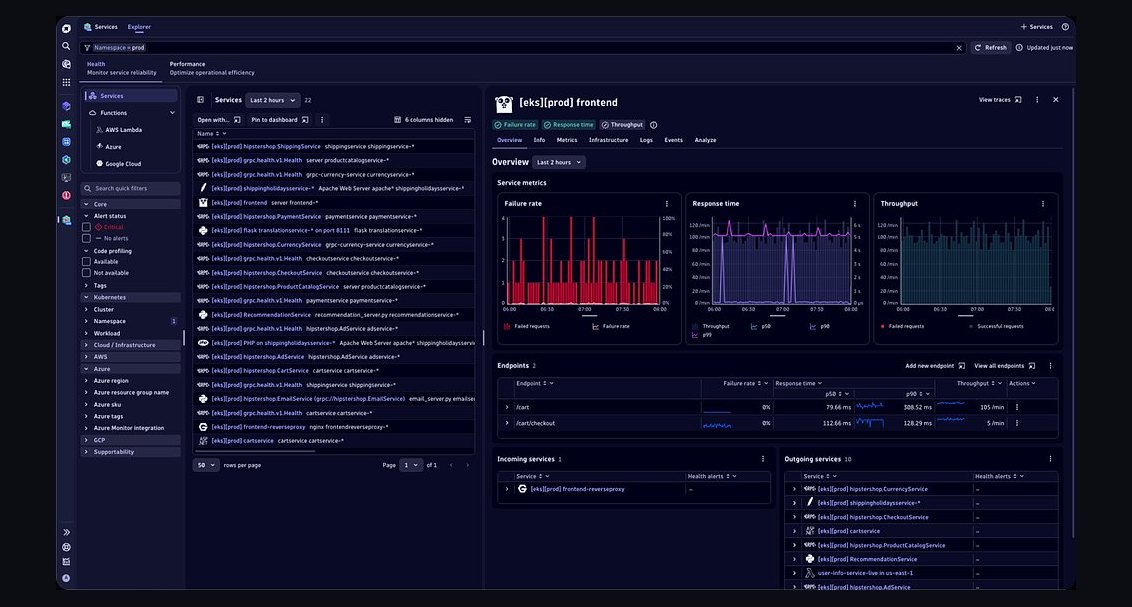Open Response time chart options menu
1132x607 pixels.
click(x=855, y=204)
